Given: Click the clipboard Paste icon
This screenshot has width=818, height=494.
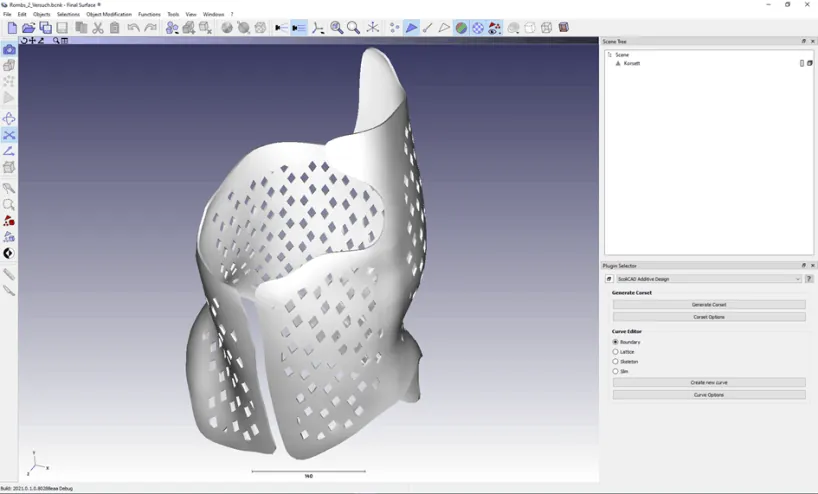Looking at the screenshot, I should (x=114, y=28).
